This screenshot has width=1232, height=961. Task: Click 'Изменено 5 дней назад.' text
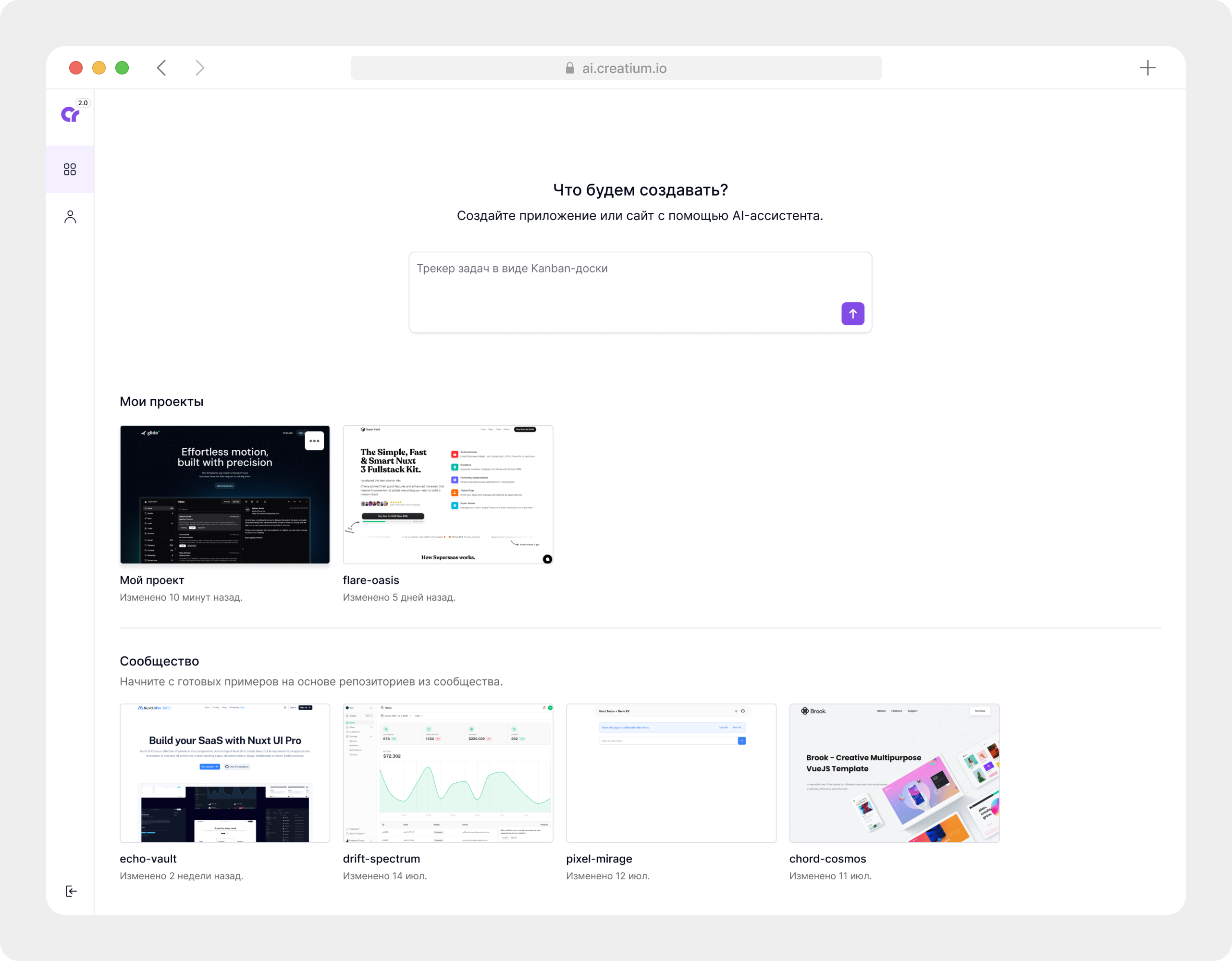pos(399,597)
